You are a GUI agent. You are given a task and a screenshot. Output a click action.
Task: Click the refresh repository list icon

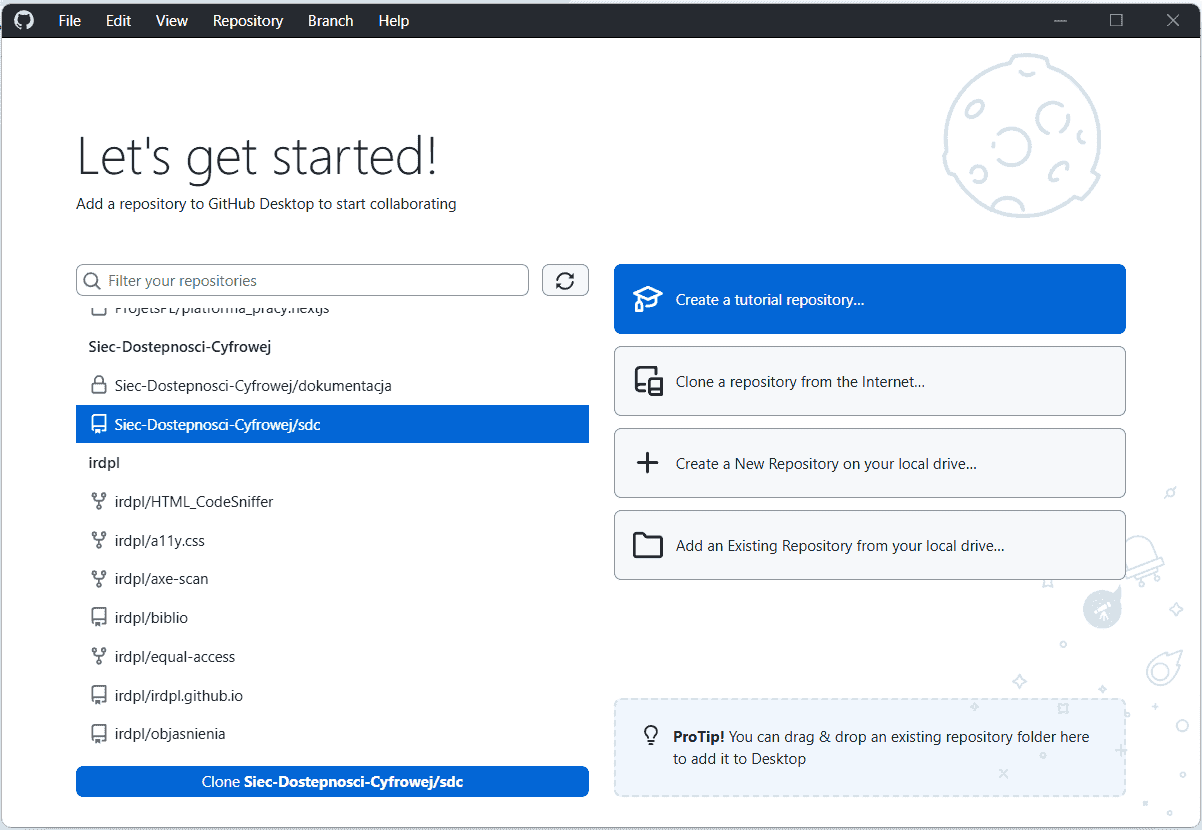pyautogui.click(x=565, y=281)
